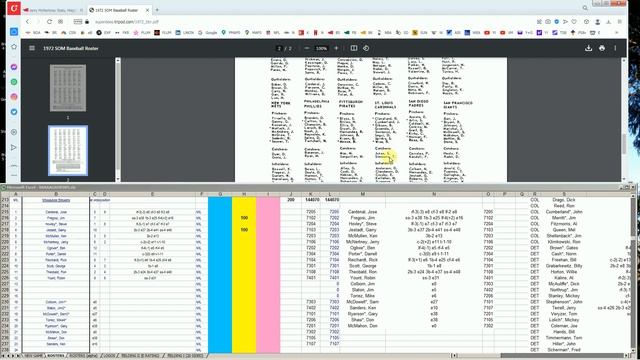Click NEW YORK METS heading in PDF
The image size is (640, 360).
[x=281, y=105]
